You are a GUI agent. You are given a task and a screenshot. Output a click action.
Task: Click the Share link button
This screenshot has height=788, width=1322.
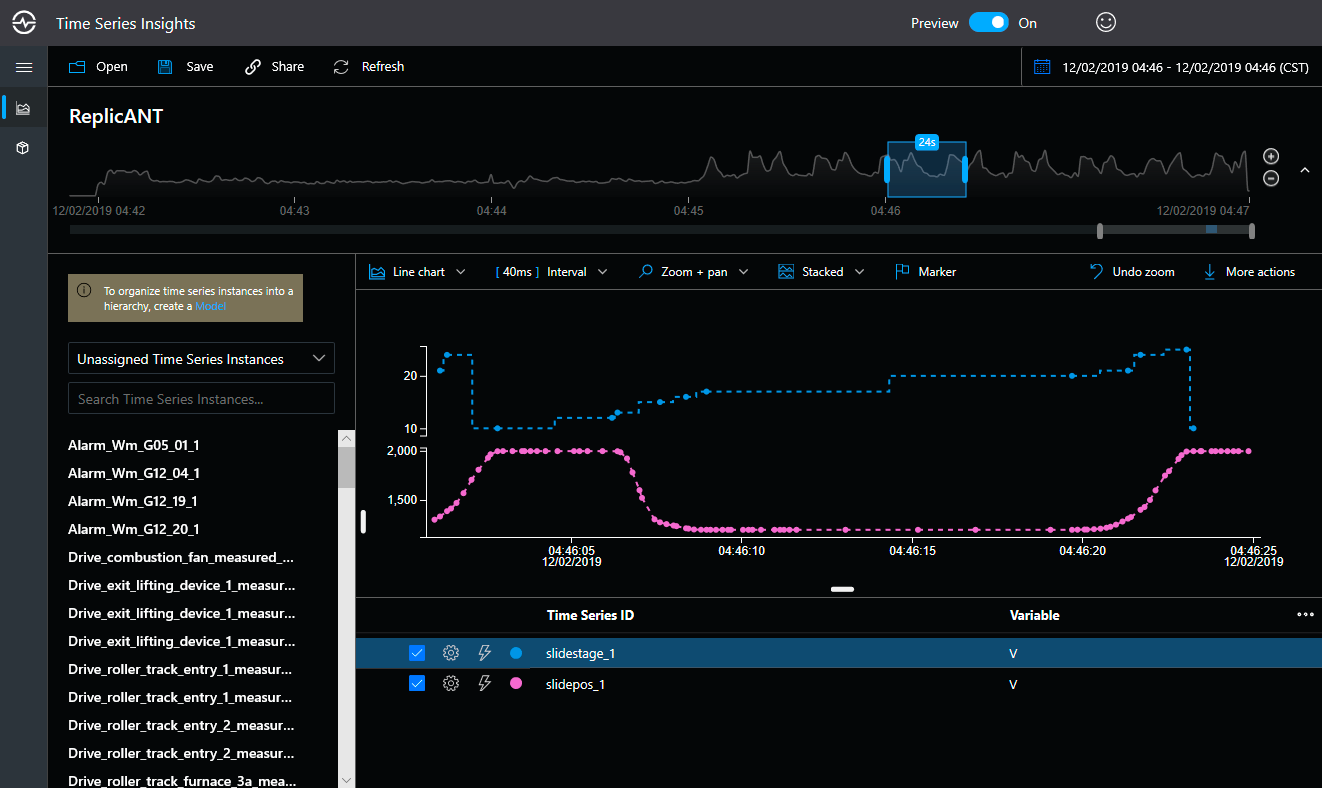click(274, 67)
